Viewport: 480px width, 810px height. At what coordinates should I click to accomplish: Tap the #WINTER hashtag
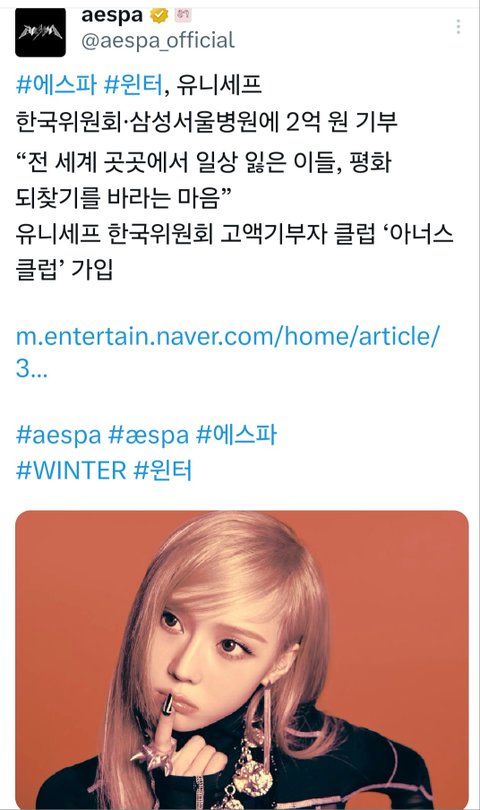[71, 471]
